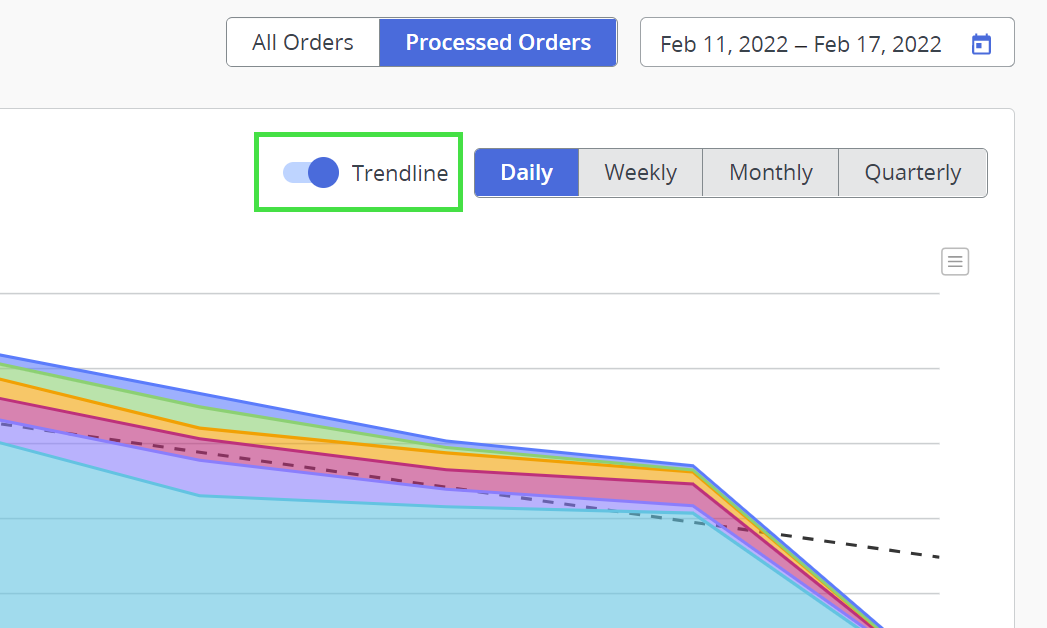Open the chart context menu hamburger icon

pyautogui.click(x=955, y=262)
